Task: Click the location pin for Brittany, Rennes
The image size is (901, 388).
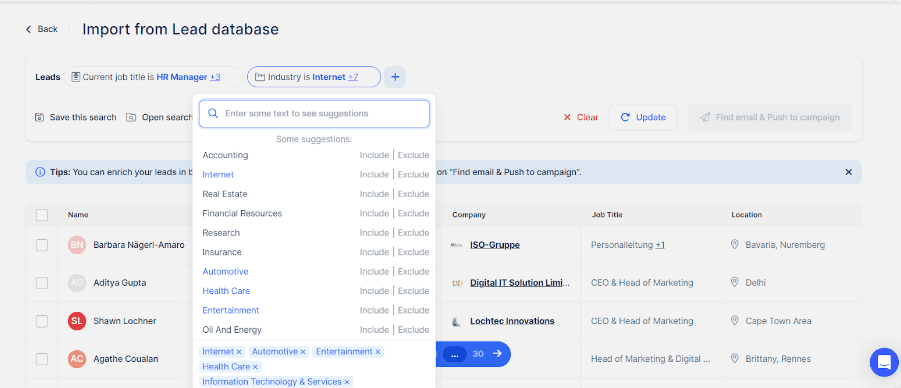Action: click(x=734, y=358)
